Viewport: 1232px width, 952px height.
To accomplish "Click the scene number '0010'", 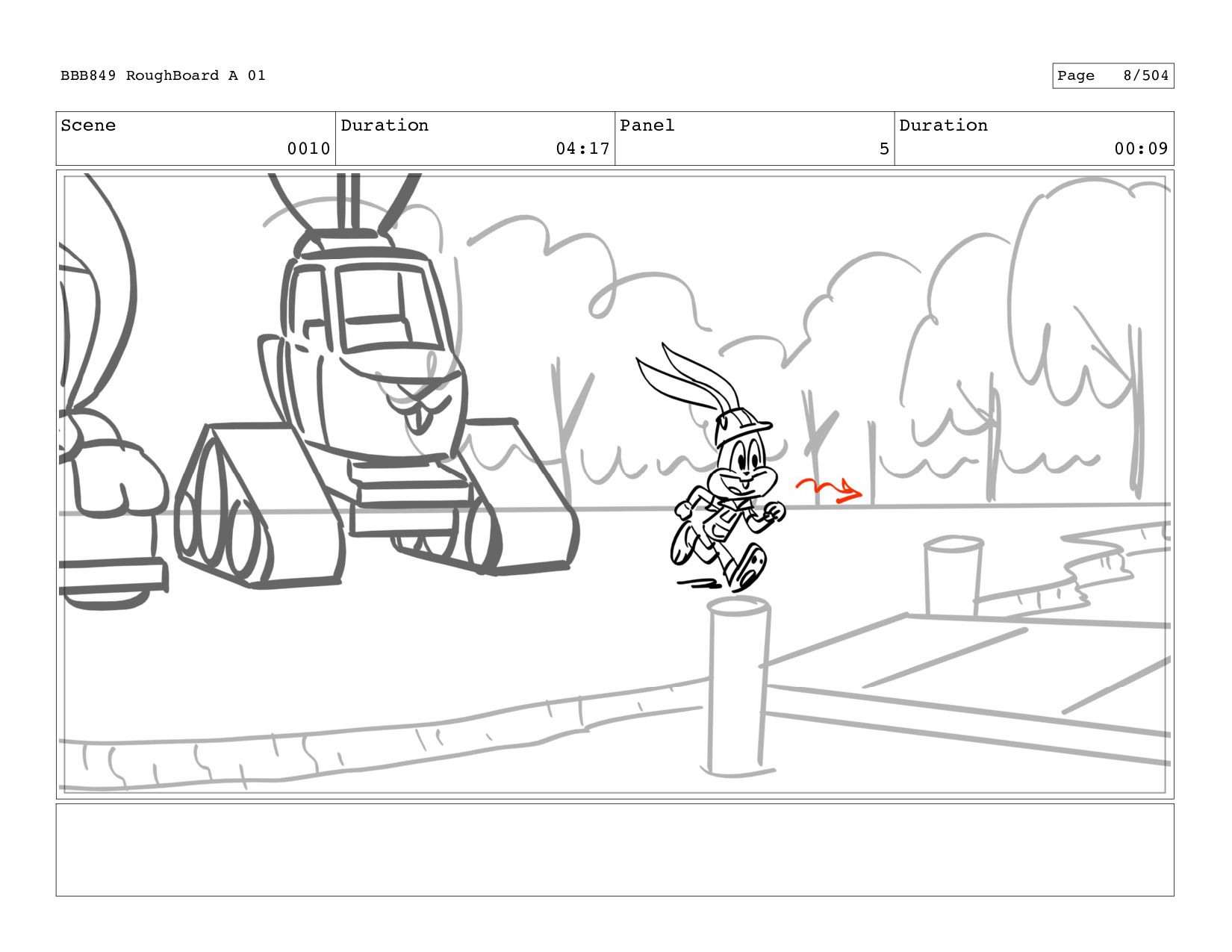I will [x=308, y=149].
